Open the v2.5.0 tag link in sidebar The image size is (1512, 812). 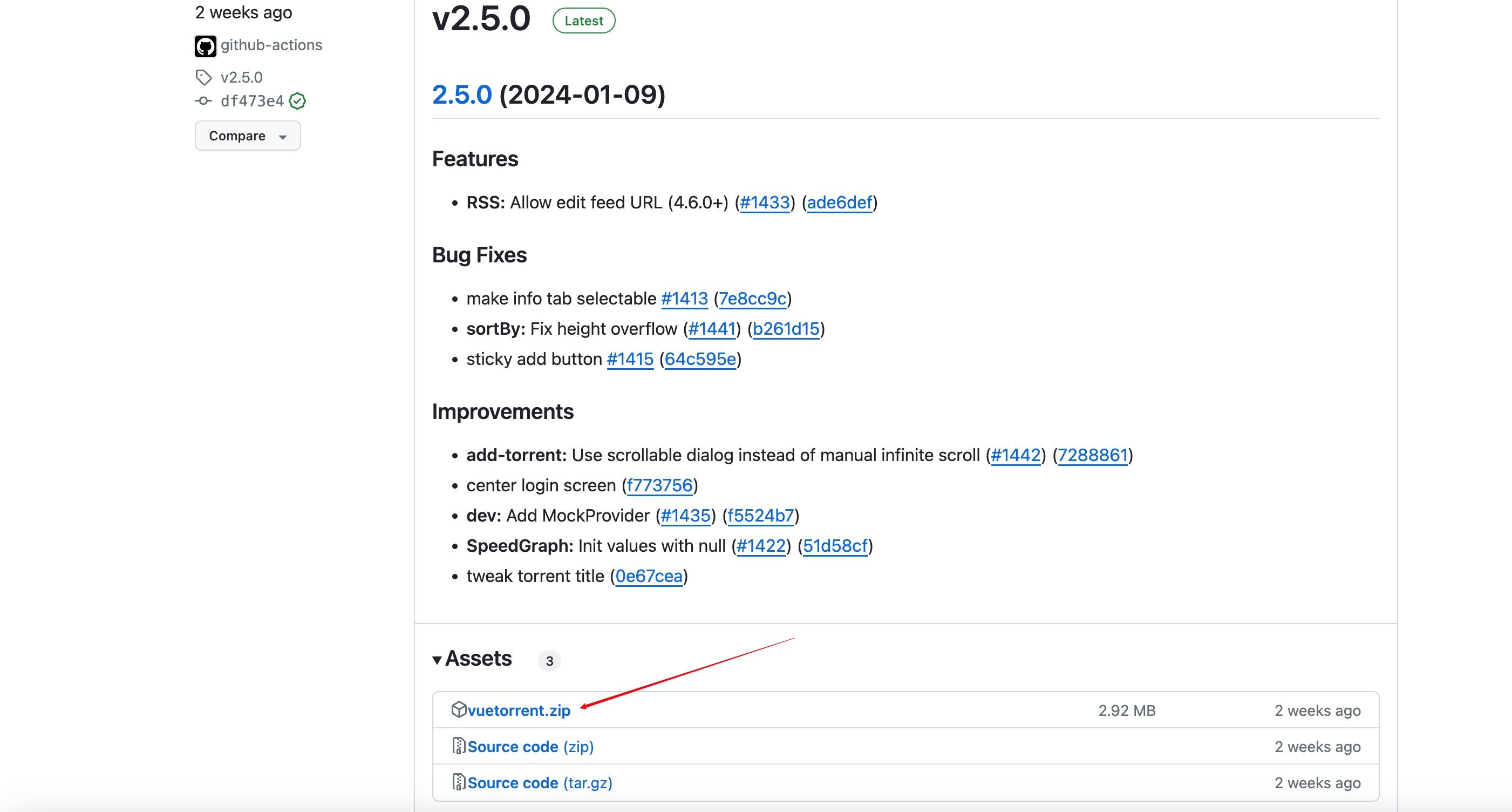click(241, 78)
